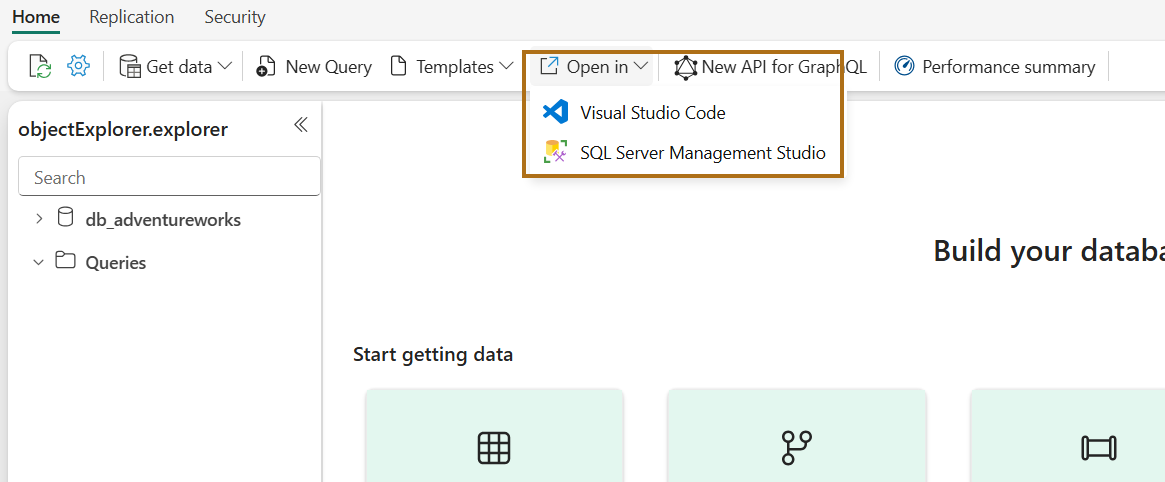Viewport: 1165px width, 482px height.
Task: Switch to the Security tab
Action: pyautogui.click(x=235, y=16)
